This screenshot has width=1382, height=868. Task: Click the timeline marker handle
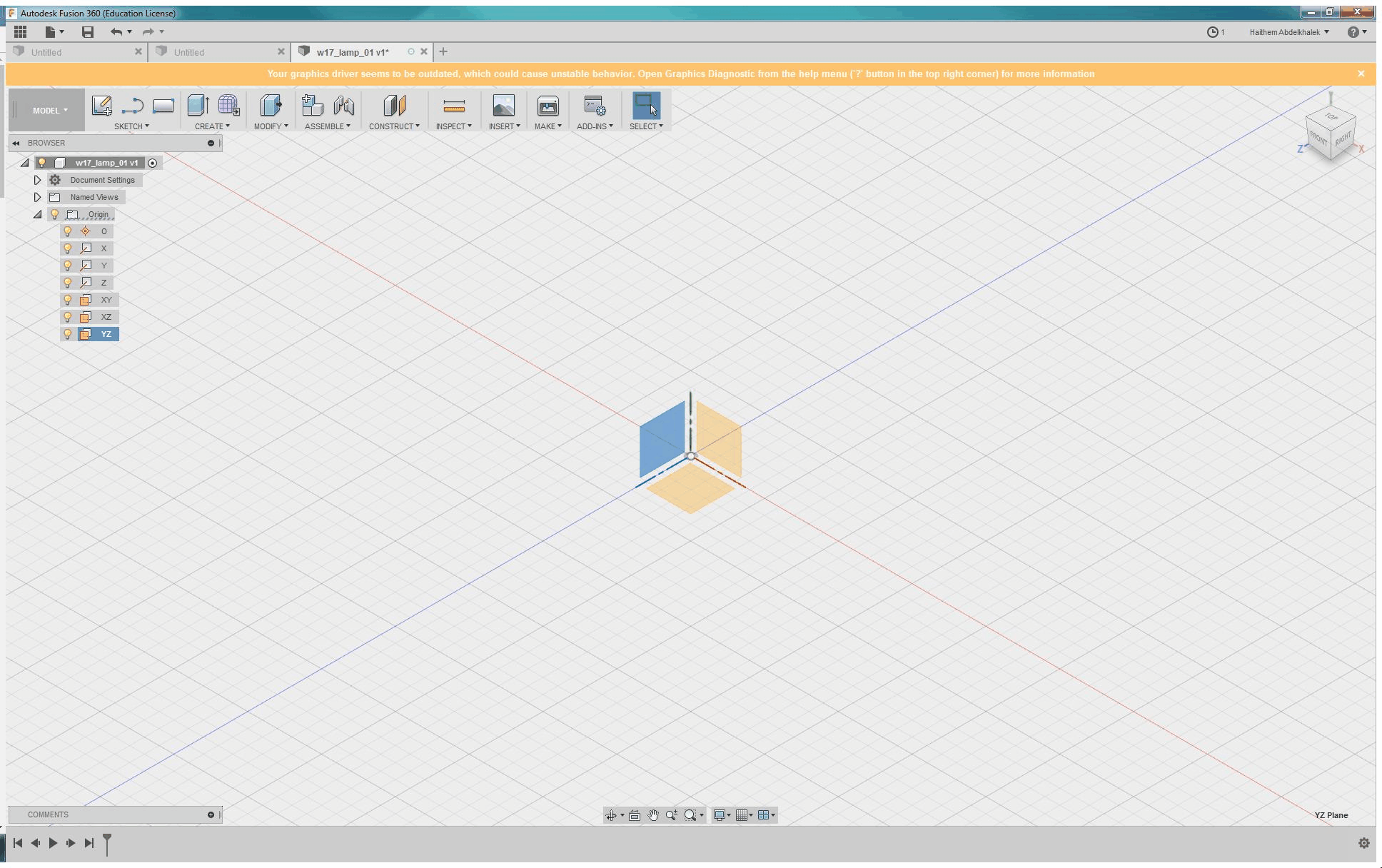[107, 843]
